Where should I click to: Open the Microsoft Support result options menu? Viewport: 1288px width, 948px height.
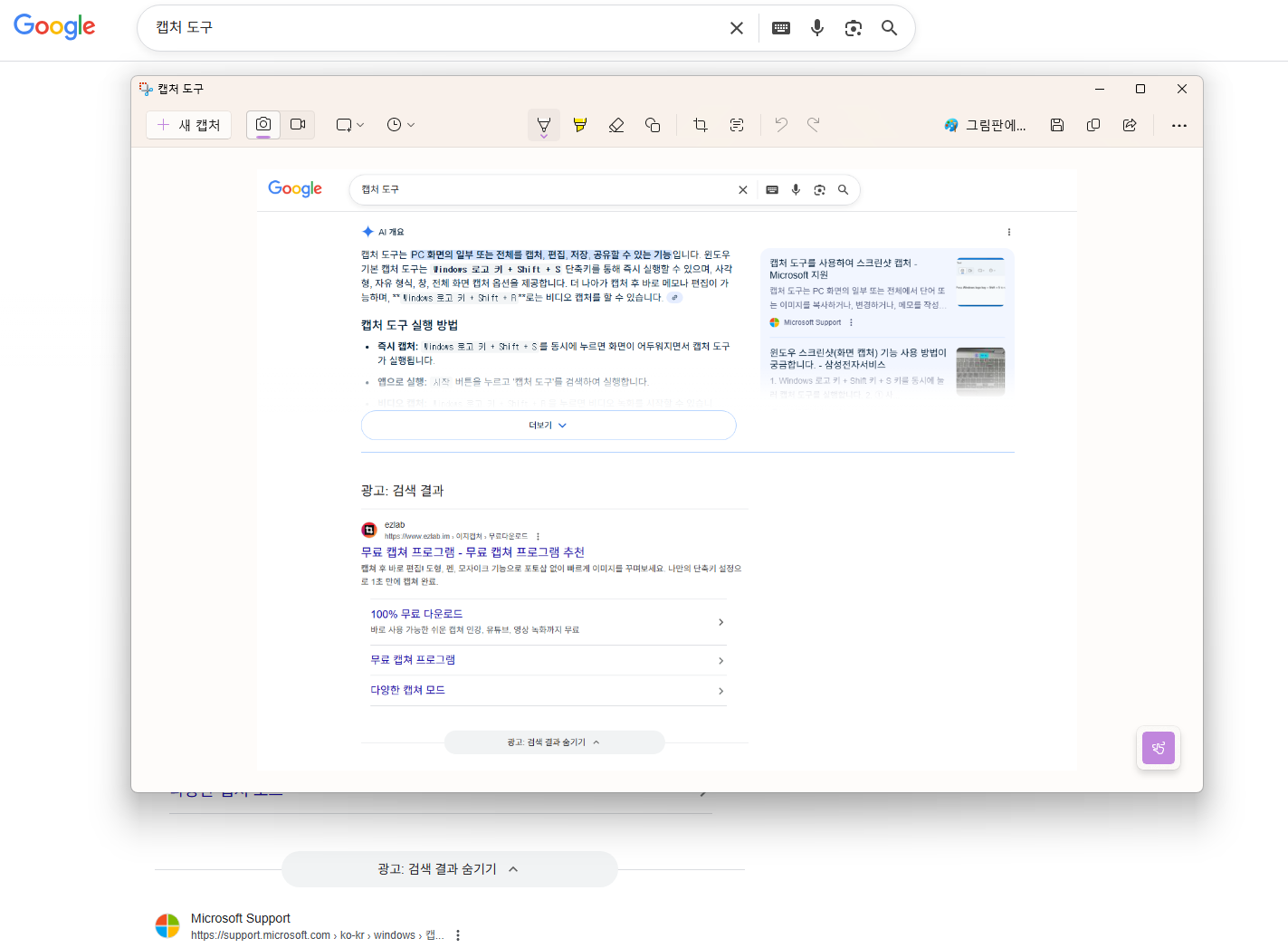point(458,935)
